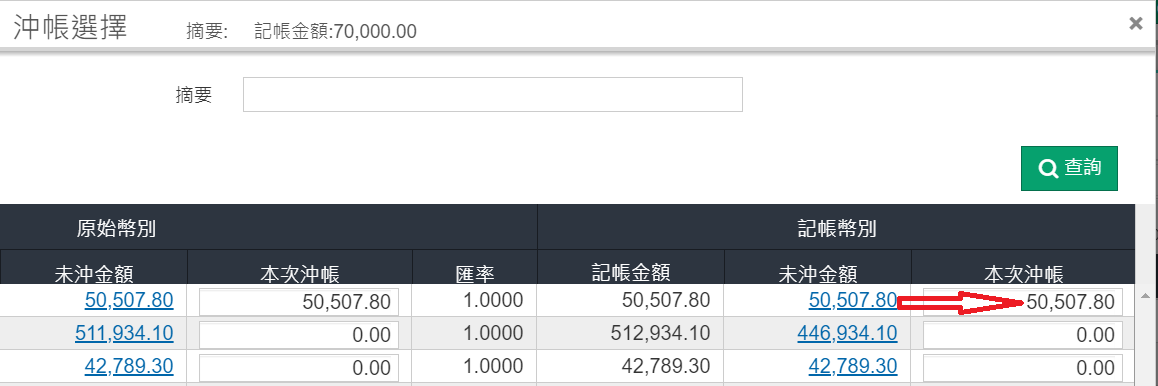Screen dimensions: 1158x386
Task: Click the 記帳幣別 group header
Action: tap(837, 228)
